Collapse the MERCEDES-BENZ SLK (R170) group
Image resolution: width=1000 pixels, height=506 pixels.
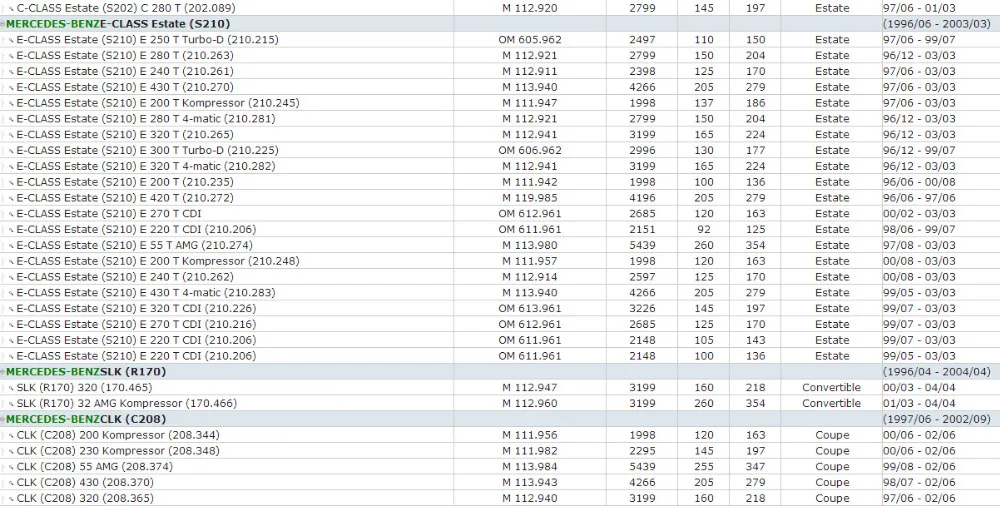point(3,372)
